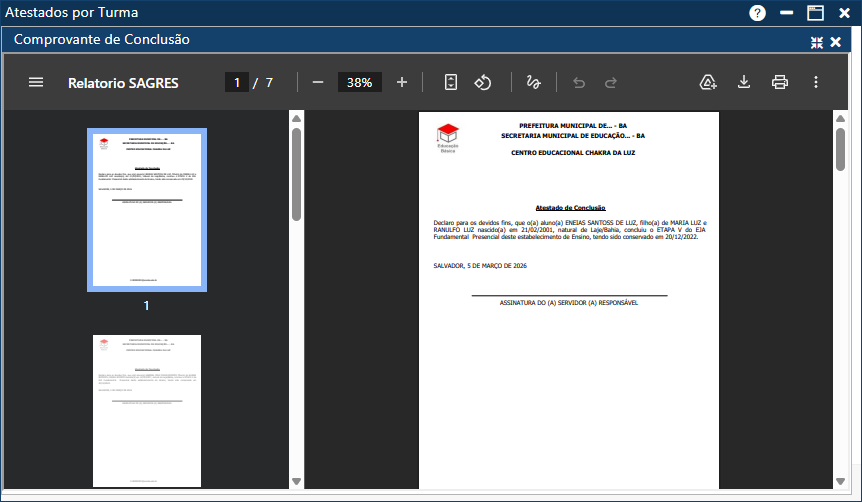Viewport: 862px width, 502px height.
Task: Restore the Comprovante de Conclusão panel size
Action: coord(817,41)
